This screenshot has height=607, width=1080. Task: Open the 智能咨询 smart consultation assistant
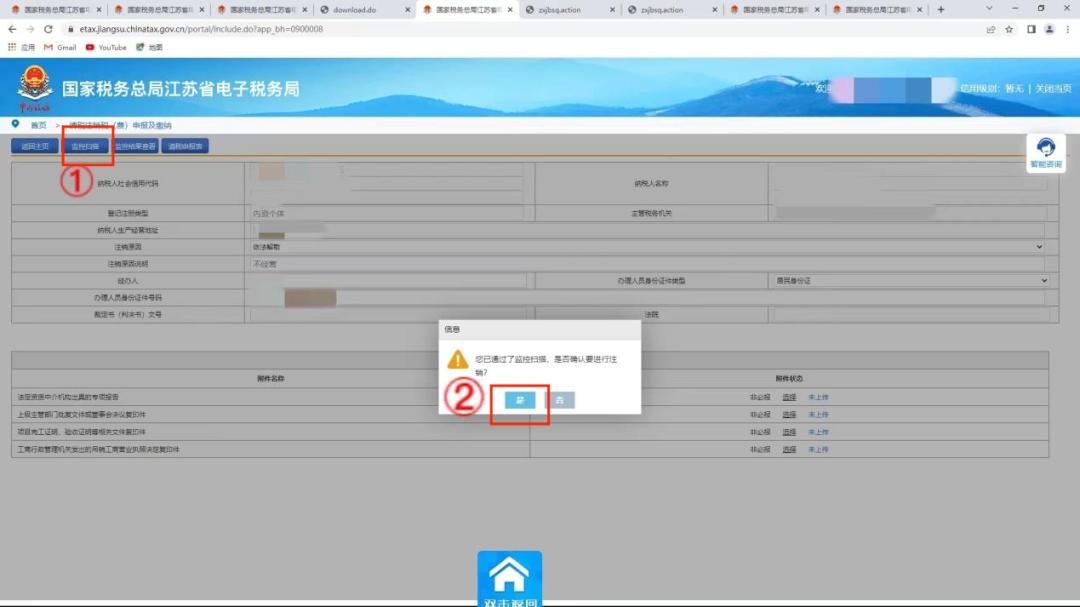pyautogui.click(x=1044, y=152)
